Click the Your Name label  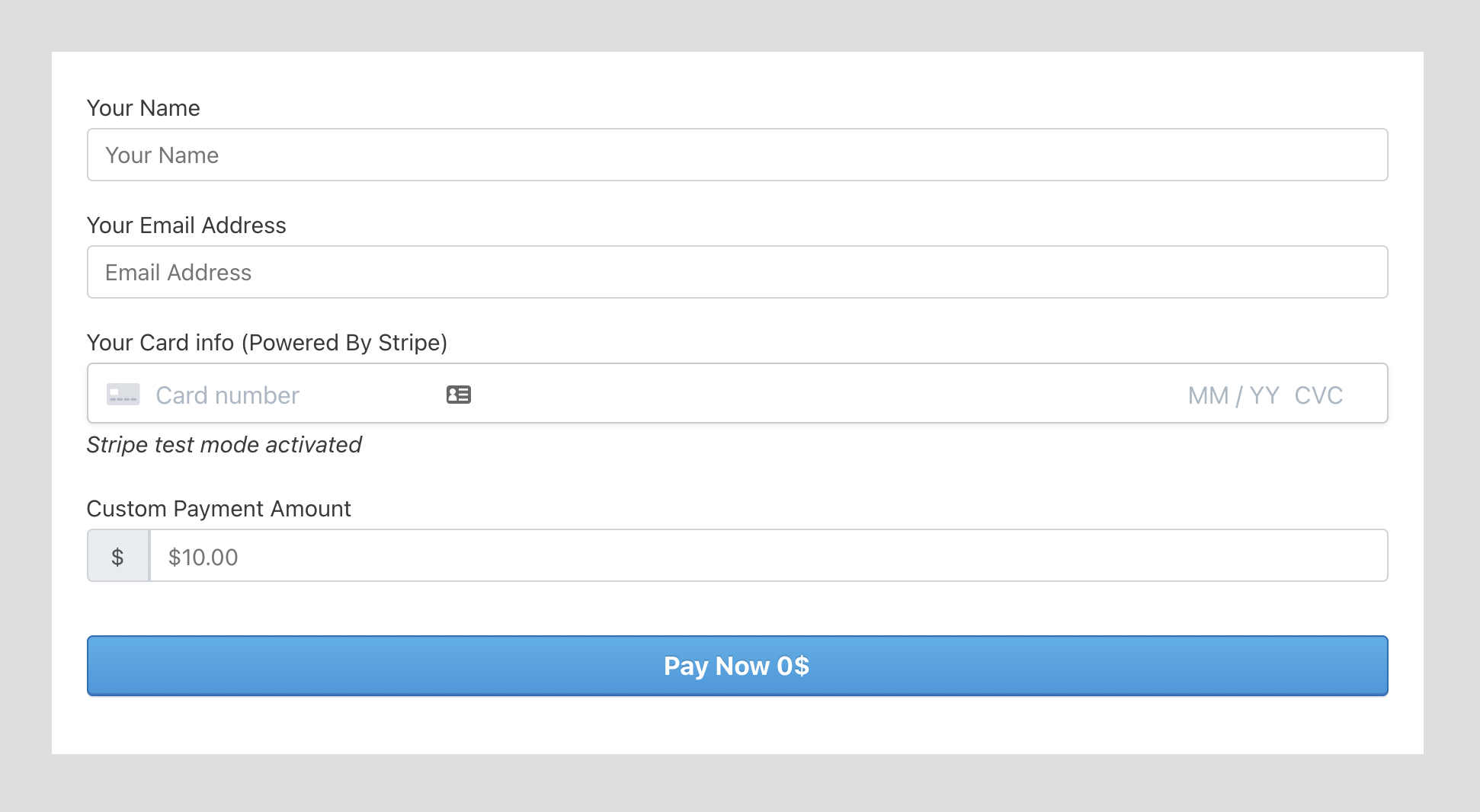(143, 108)
